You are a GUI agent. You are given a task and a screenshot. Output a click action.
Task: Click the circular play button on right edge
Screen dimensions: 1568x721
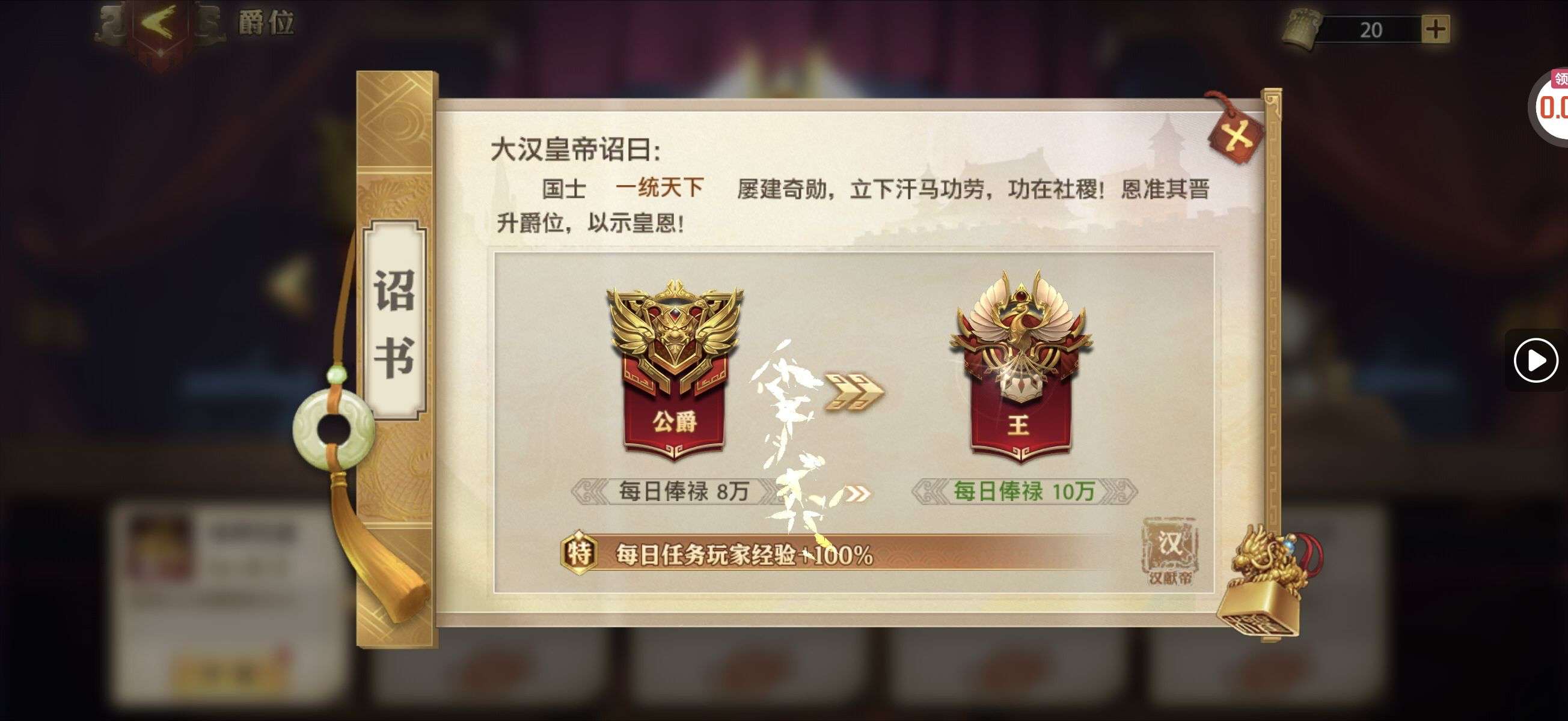1535,360
